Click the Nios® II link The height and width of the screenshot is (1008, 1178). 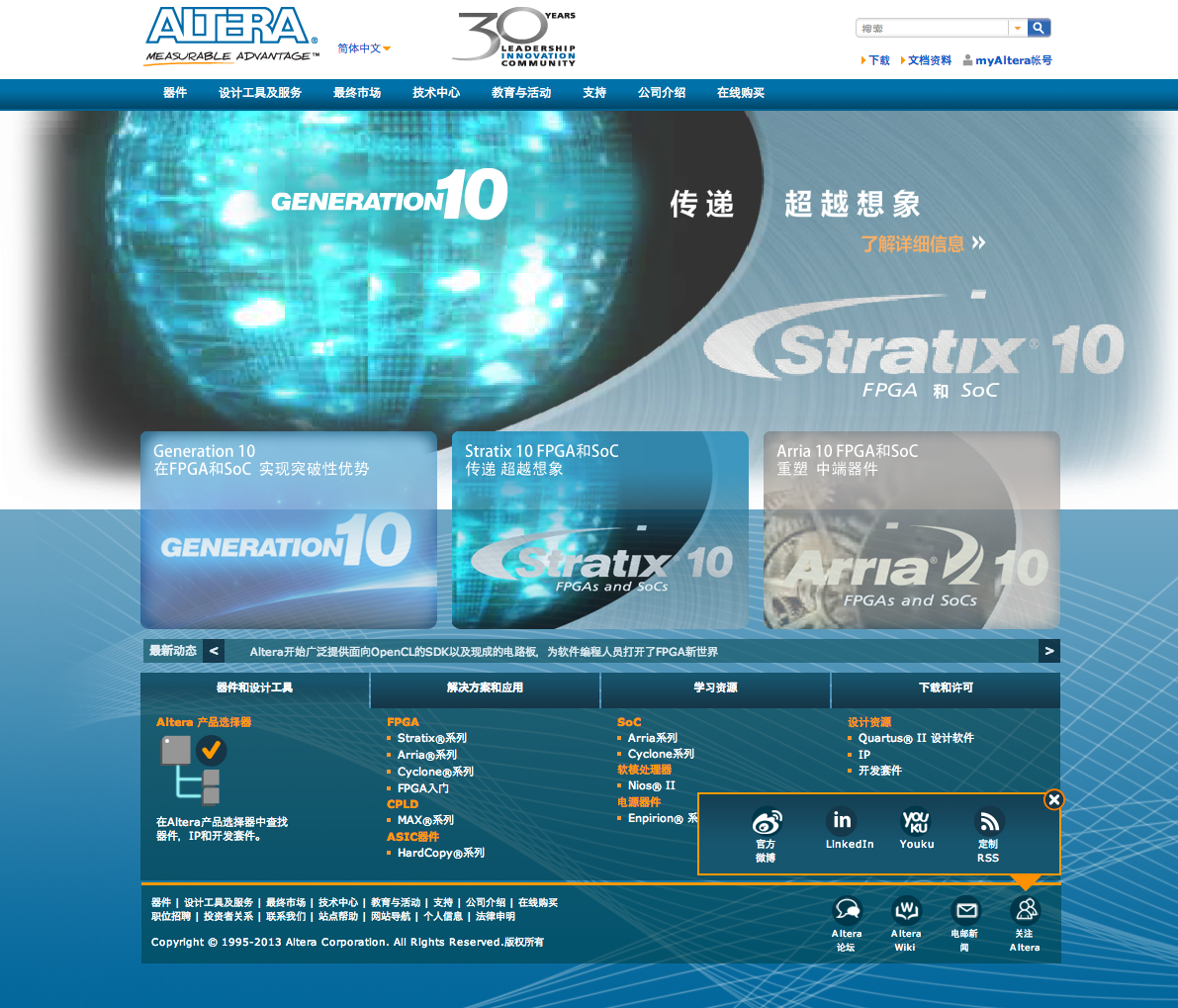click(652, 785)
